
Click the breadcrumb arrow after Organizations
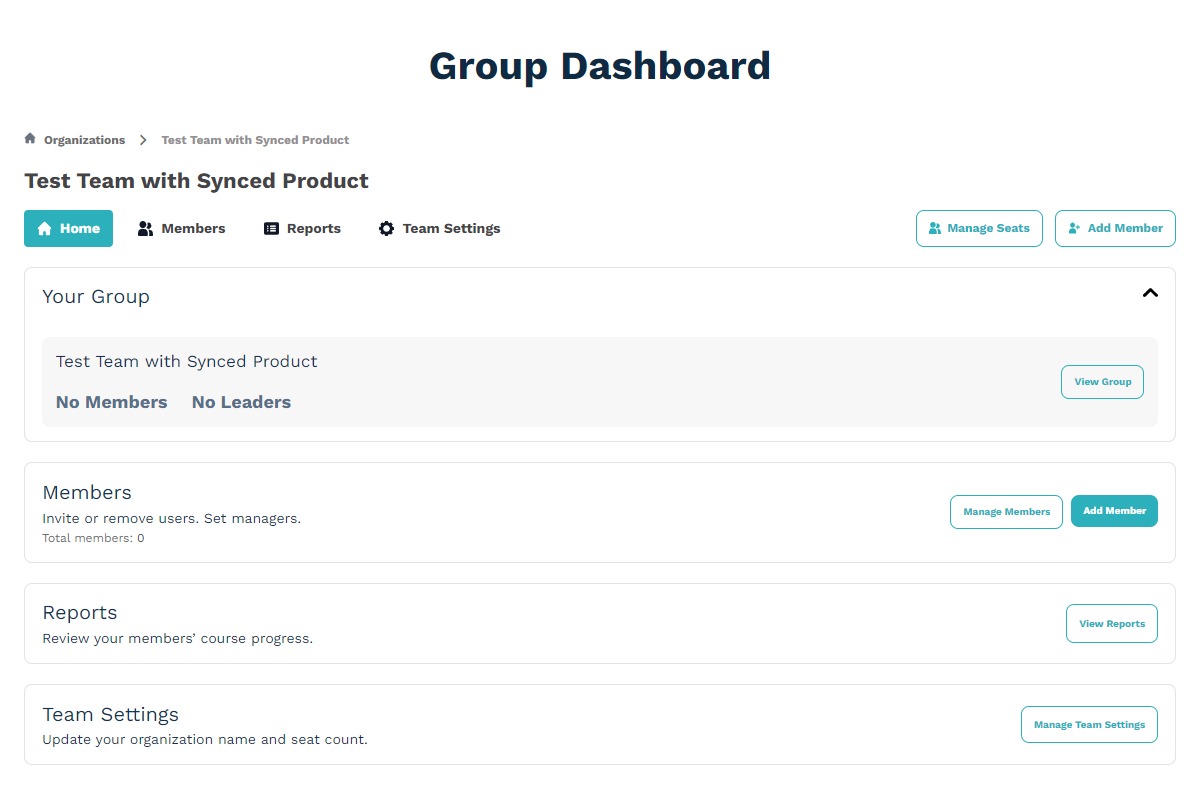(143, 140)
